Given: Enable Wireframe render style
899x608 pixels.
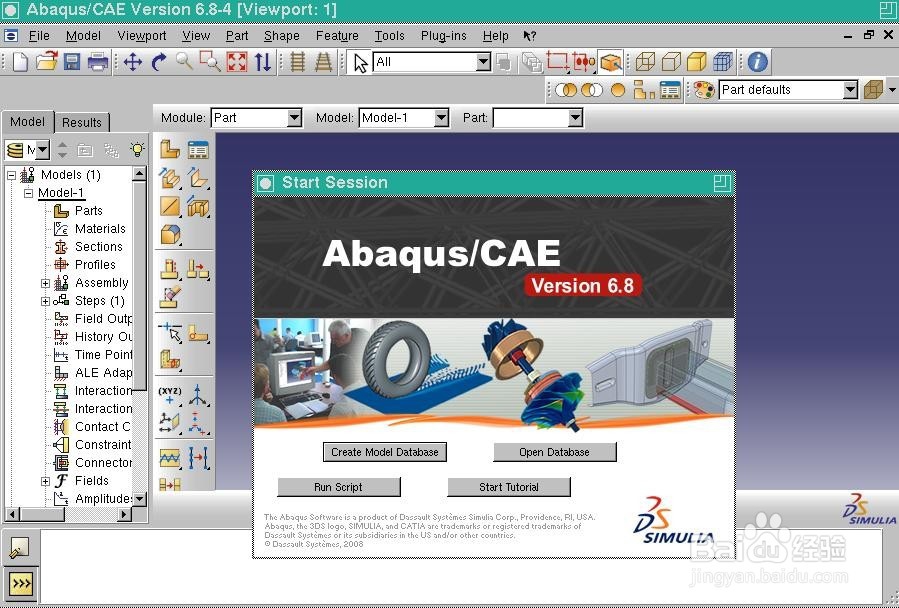Looking at the screenshot, I should [646, 61].
